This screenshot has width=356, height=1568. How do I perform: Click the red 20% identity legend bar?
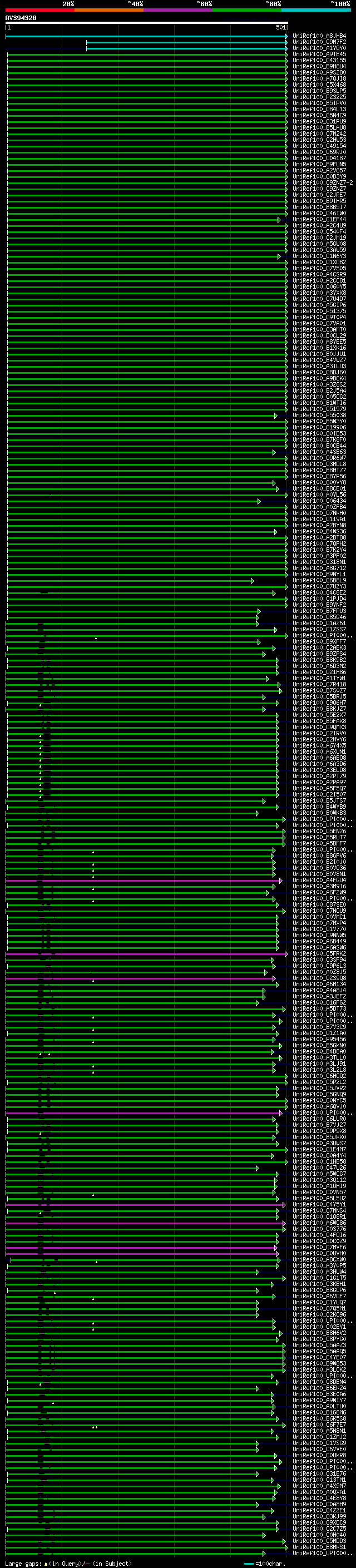coord(39,11)
